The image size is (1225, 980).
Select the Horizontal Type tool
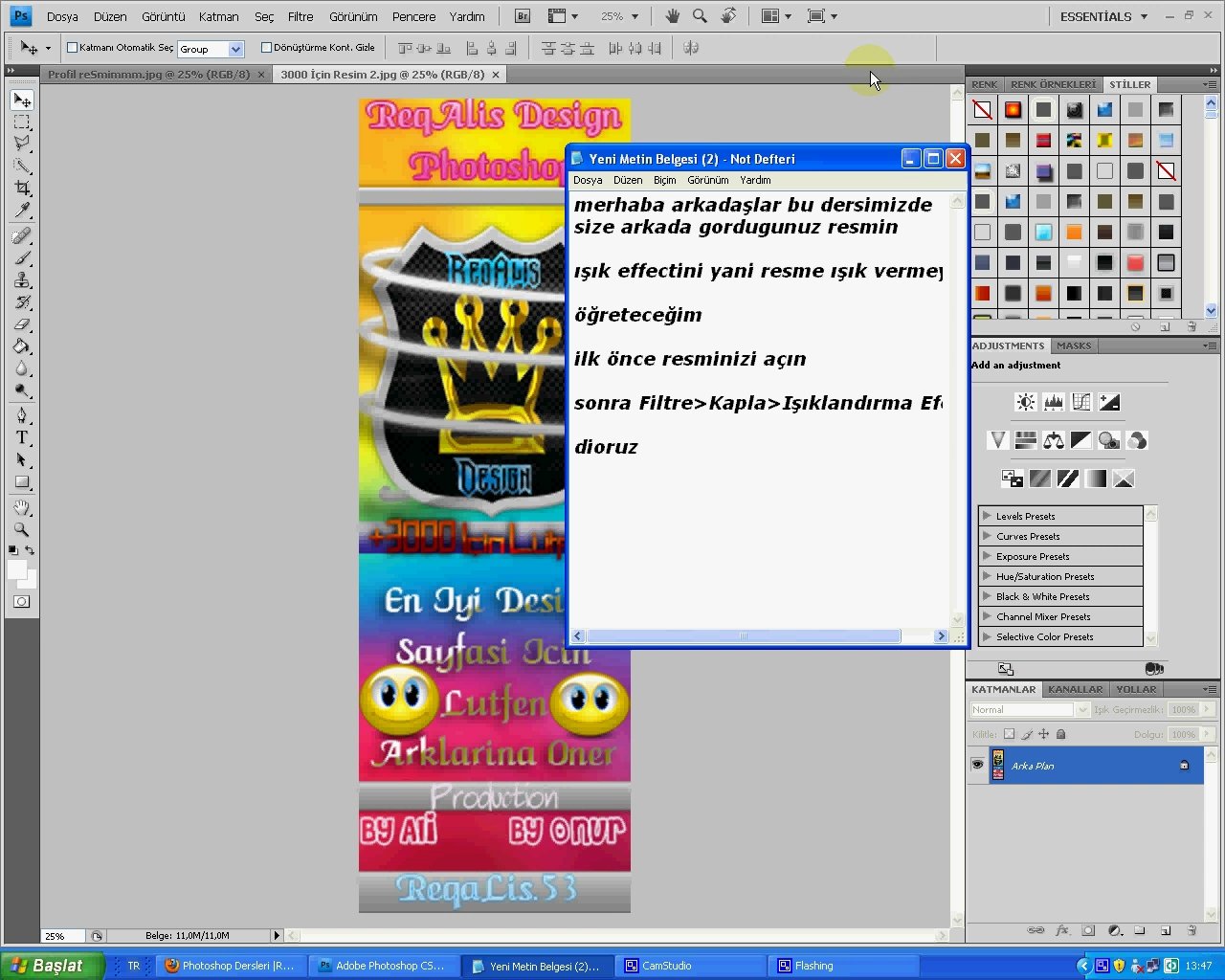22,437
